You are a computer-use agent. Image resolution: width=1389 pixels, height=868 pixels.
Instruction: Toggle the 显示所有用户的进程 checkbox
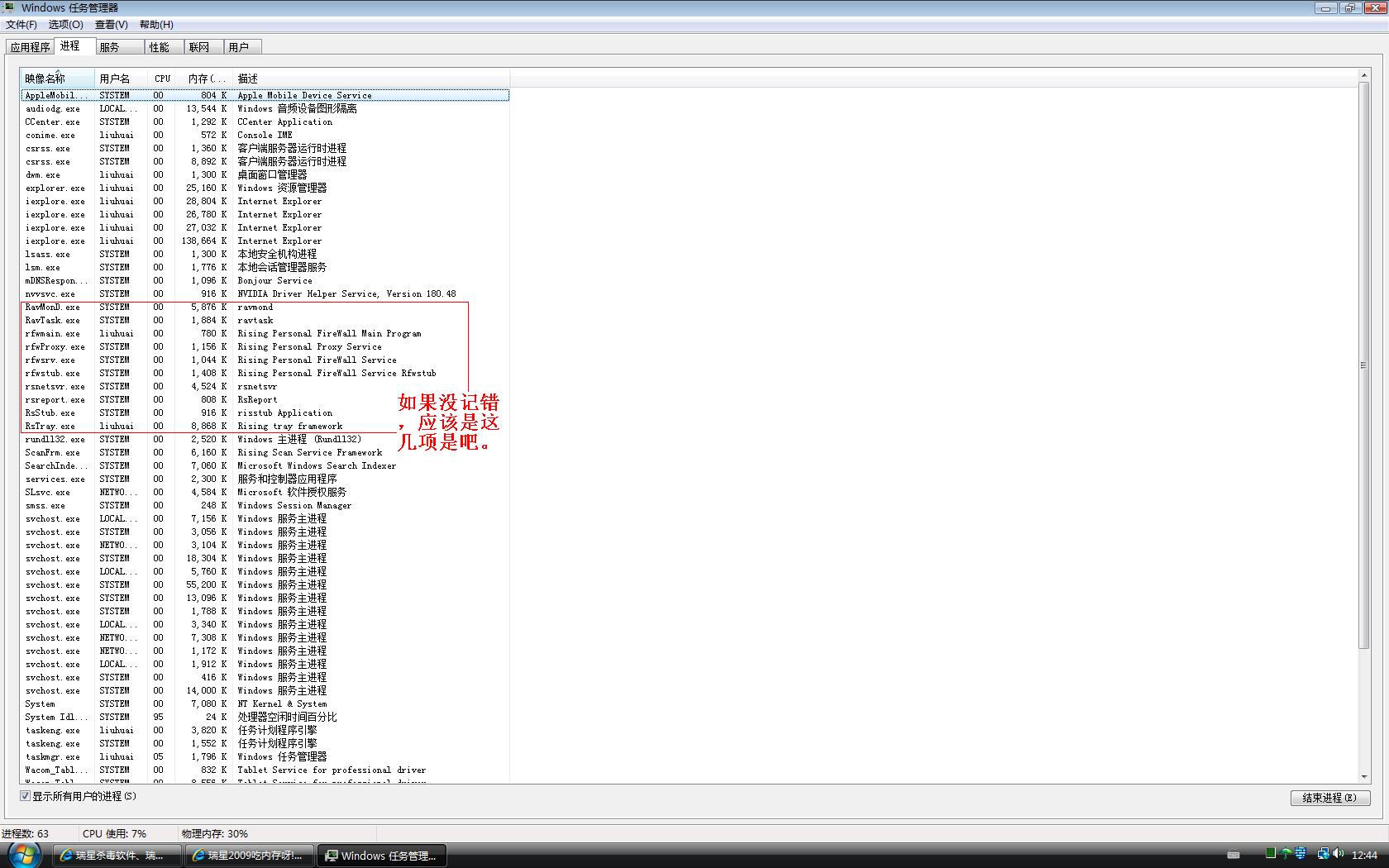pyautogui.click(x=26, y=796)
